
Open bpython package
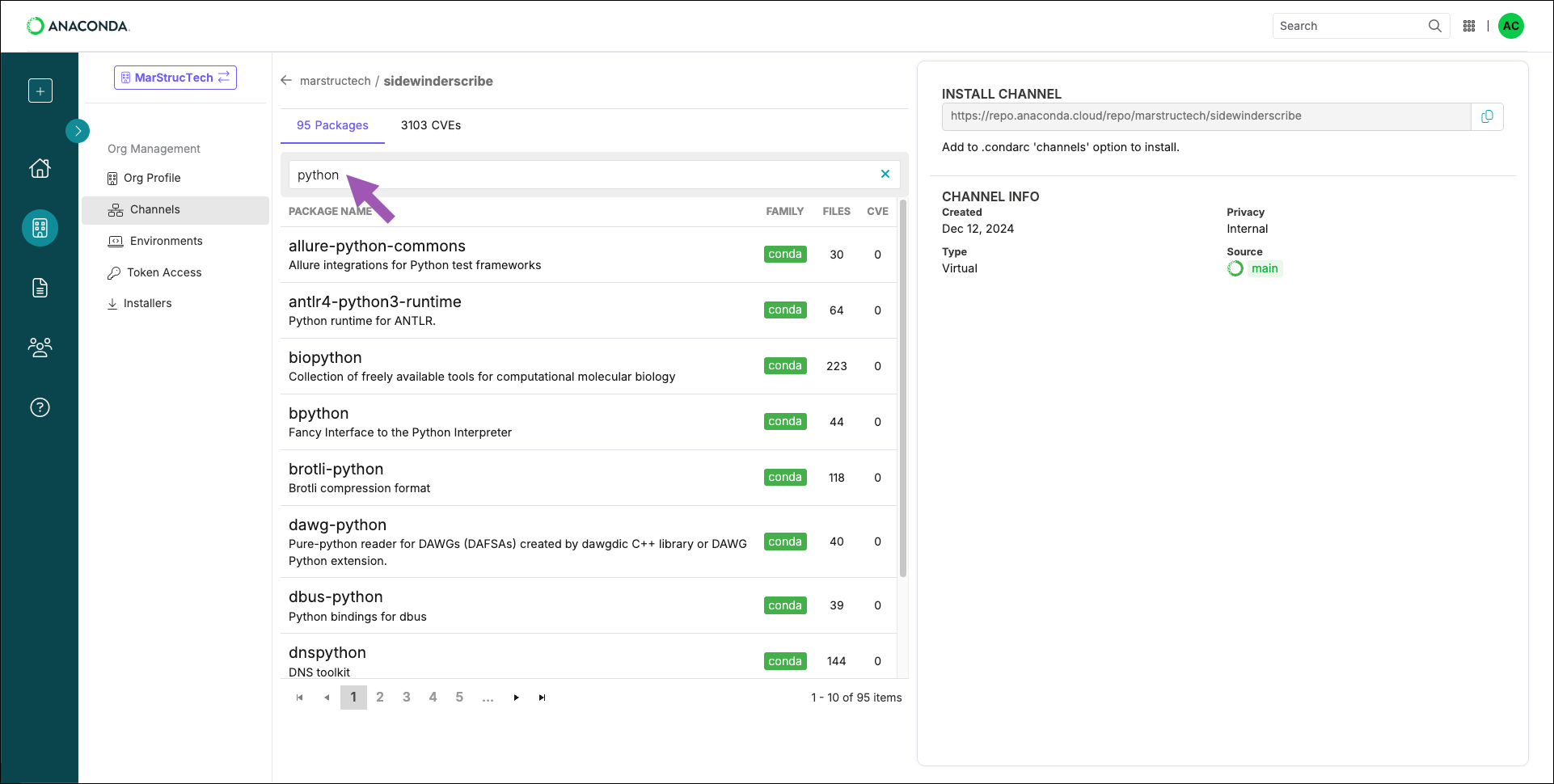tap(319, 413)
